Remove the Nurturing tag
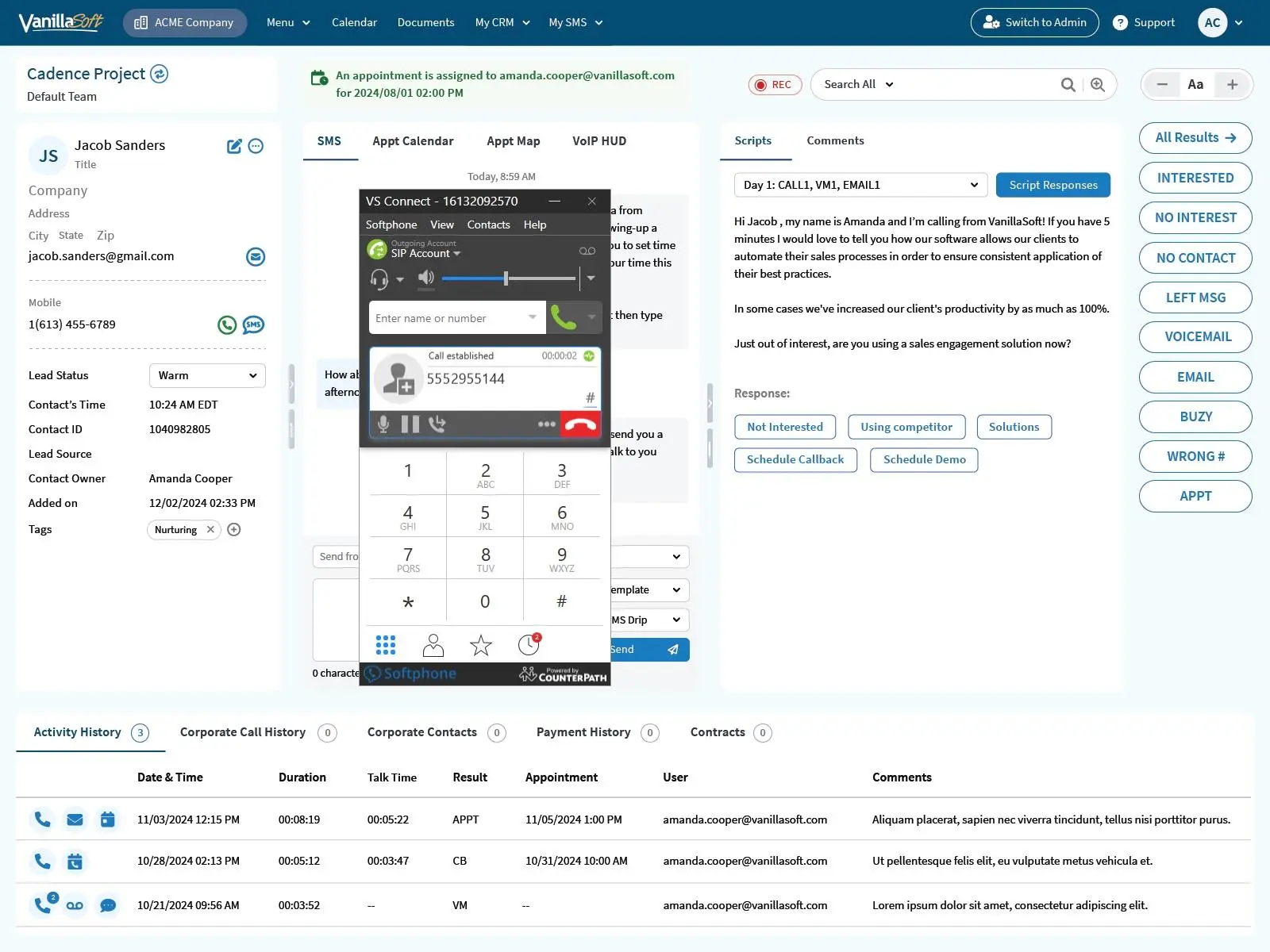1270x952 pixels. point(210,530)
